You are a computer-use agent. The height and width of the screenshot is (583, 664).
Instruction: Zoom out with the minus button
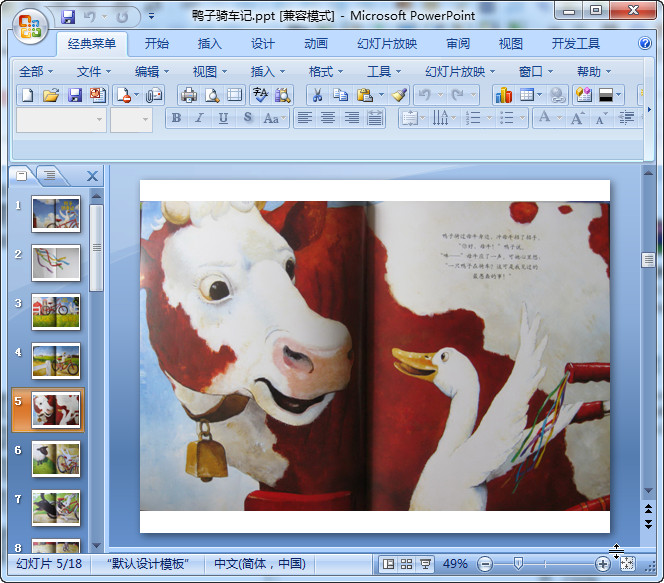pos(485,564)
